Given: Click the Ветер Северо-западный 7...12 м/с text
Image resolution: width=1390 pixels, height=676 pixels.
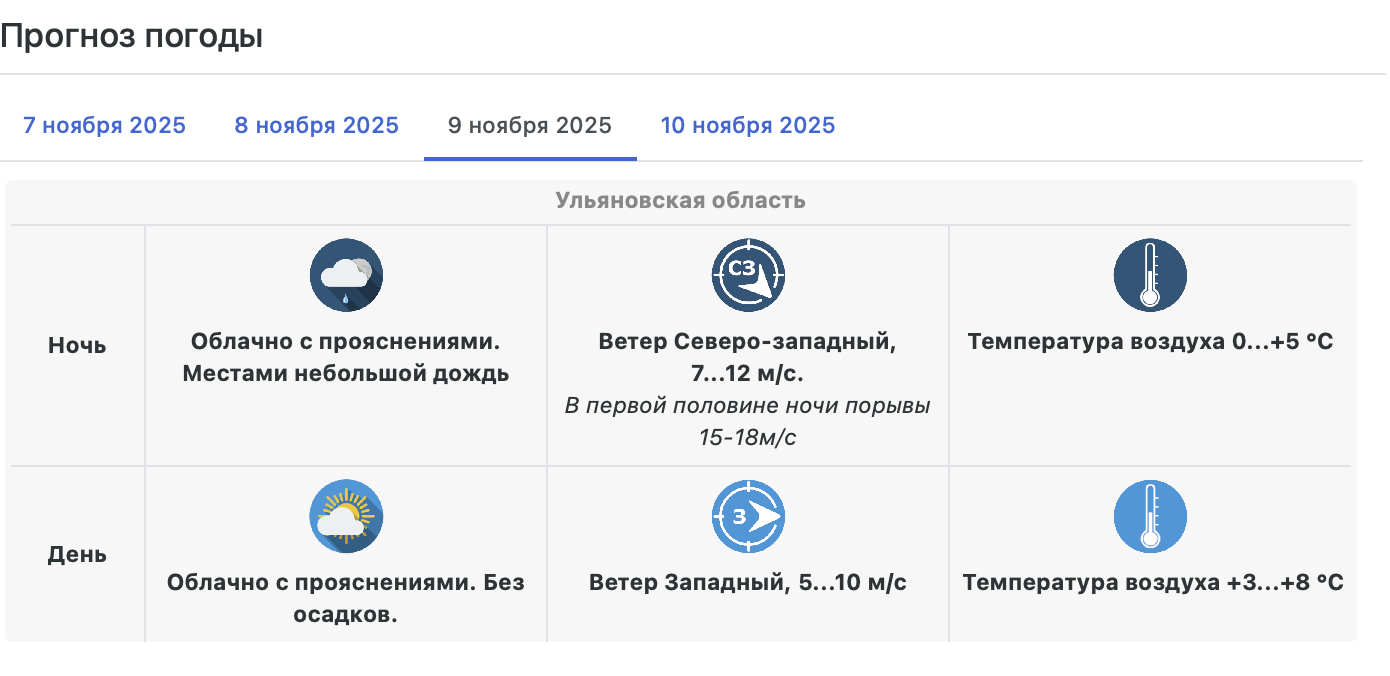Looking at the screenshot, I should click(x=748, y=358).
